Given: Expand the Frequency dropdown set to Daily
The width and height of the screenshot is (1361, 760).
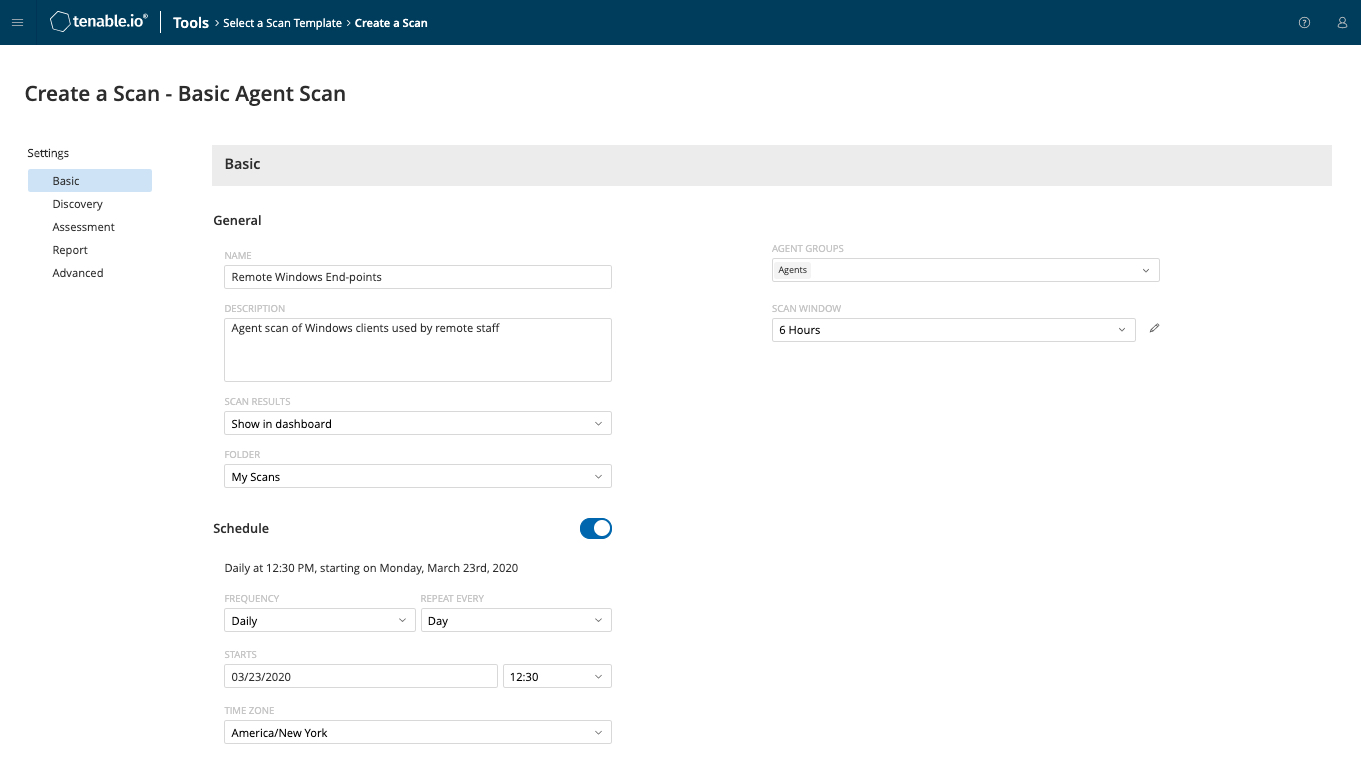Looking at the screenshot, I should (318, 620).
